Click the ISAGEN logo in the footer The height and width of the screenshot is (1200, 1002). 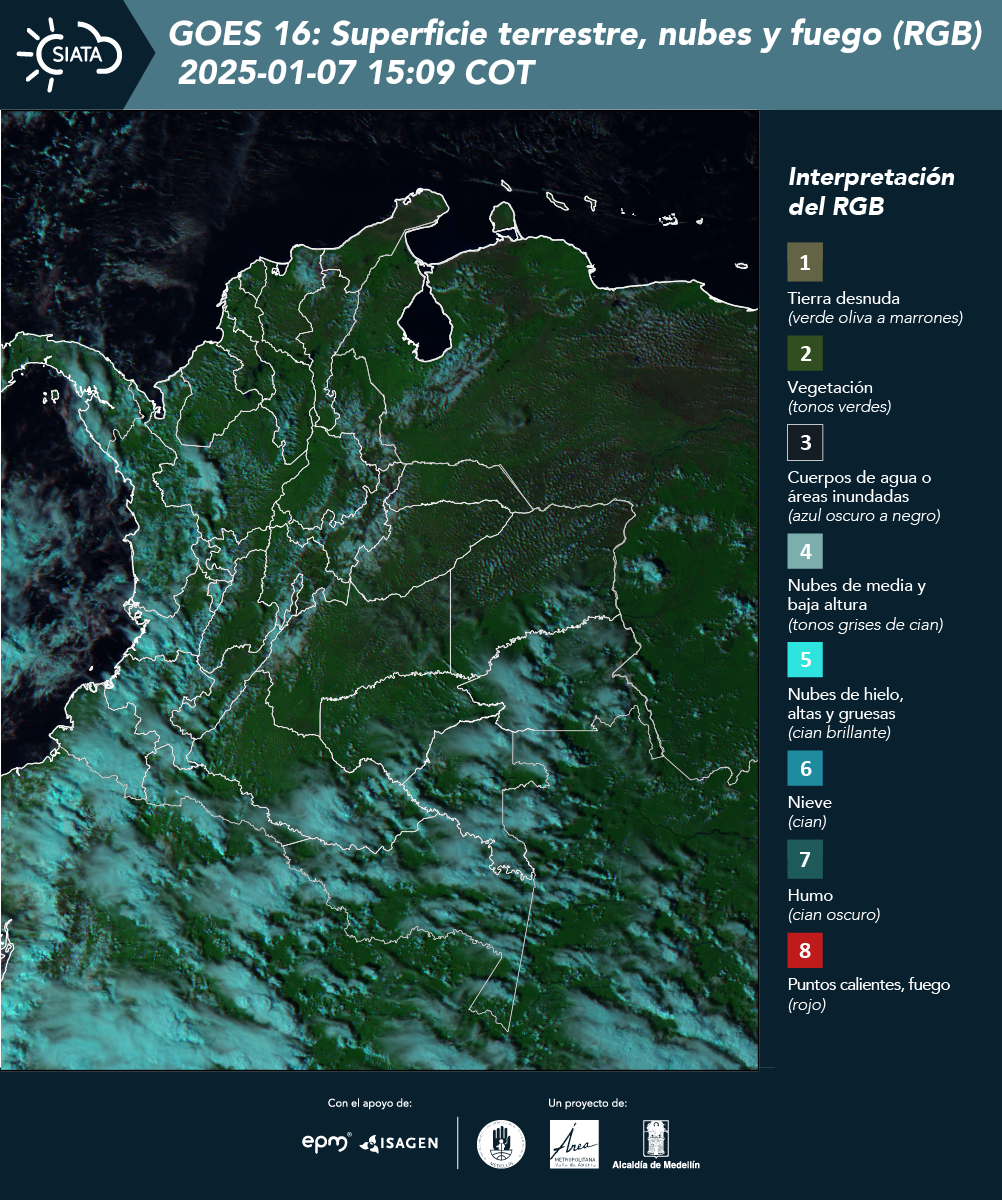point(399,1143)
